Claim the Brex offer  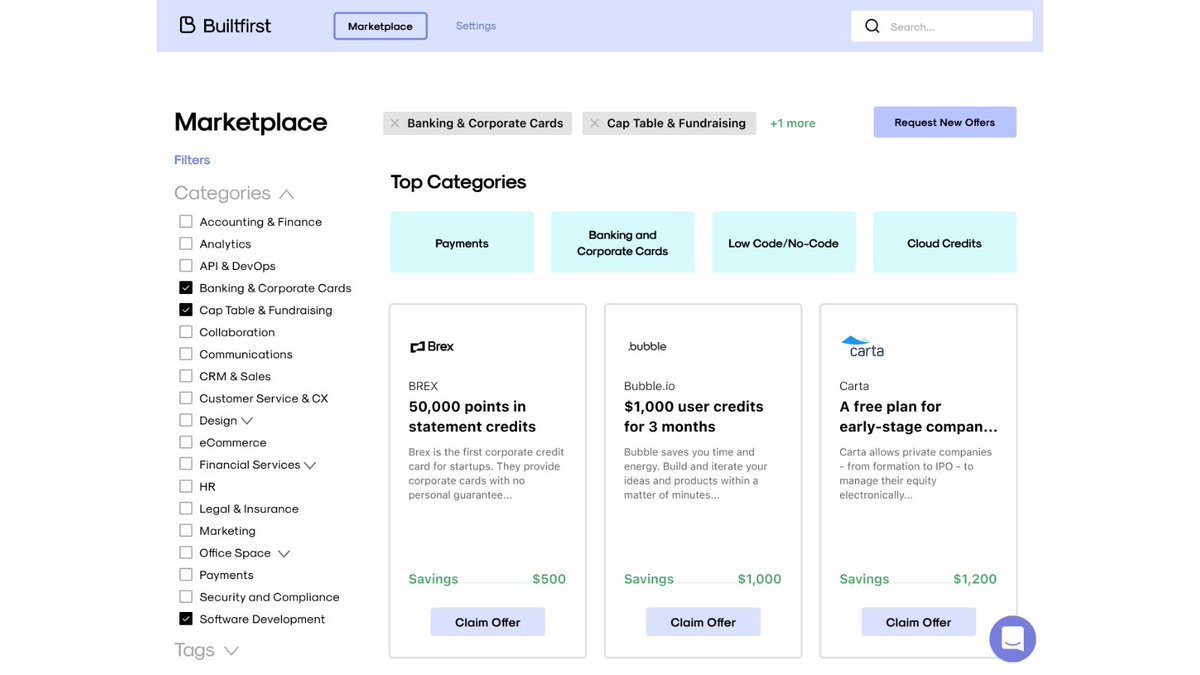point(488,622)
